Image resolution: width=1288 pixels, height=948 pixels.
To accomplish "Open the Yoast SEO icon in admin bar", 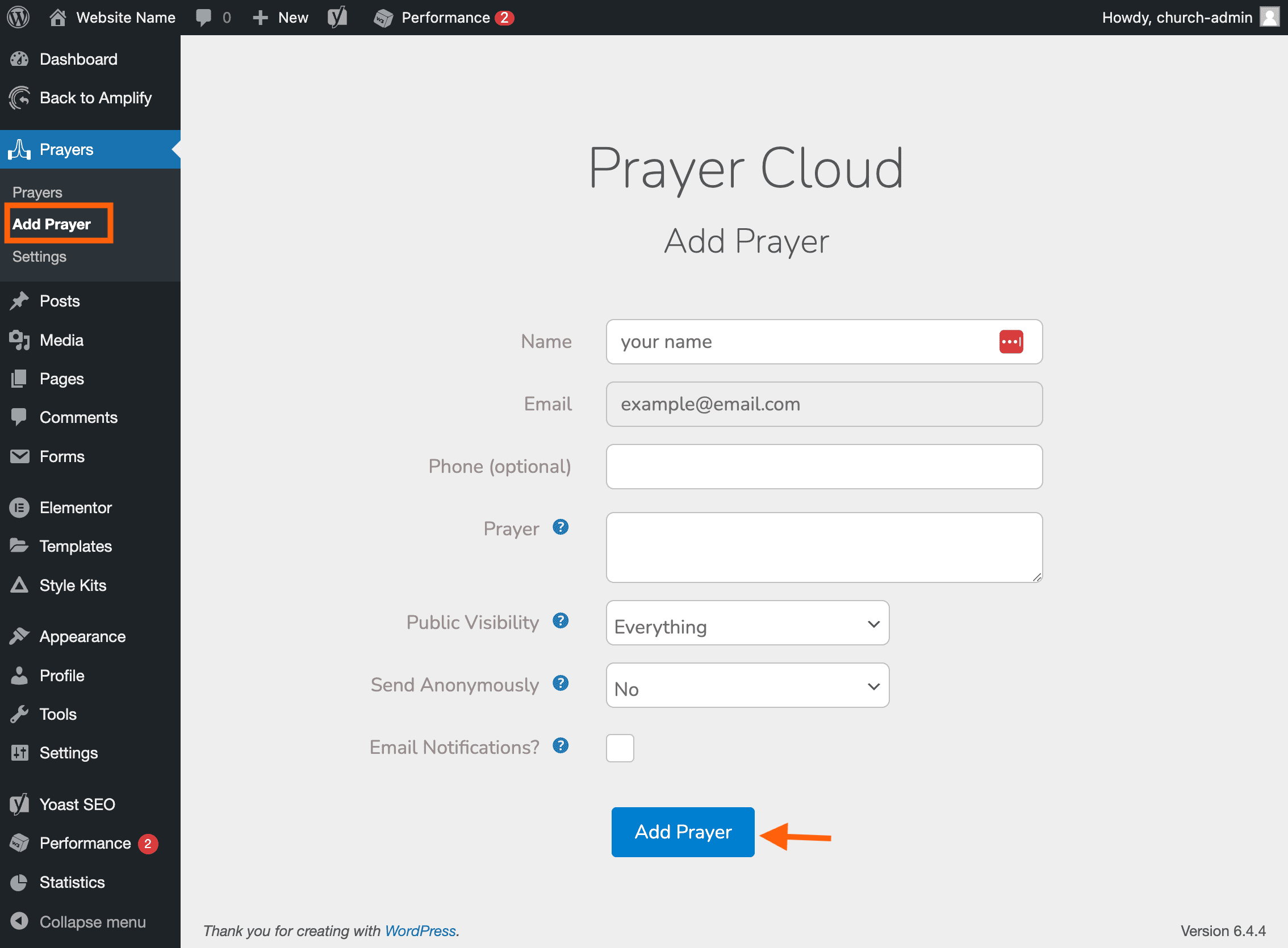I will point(337,17).
